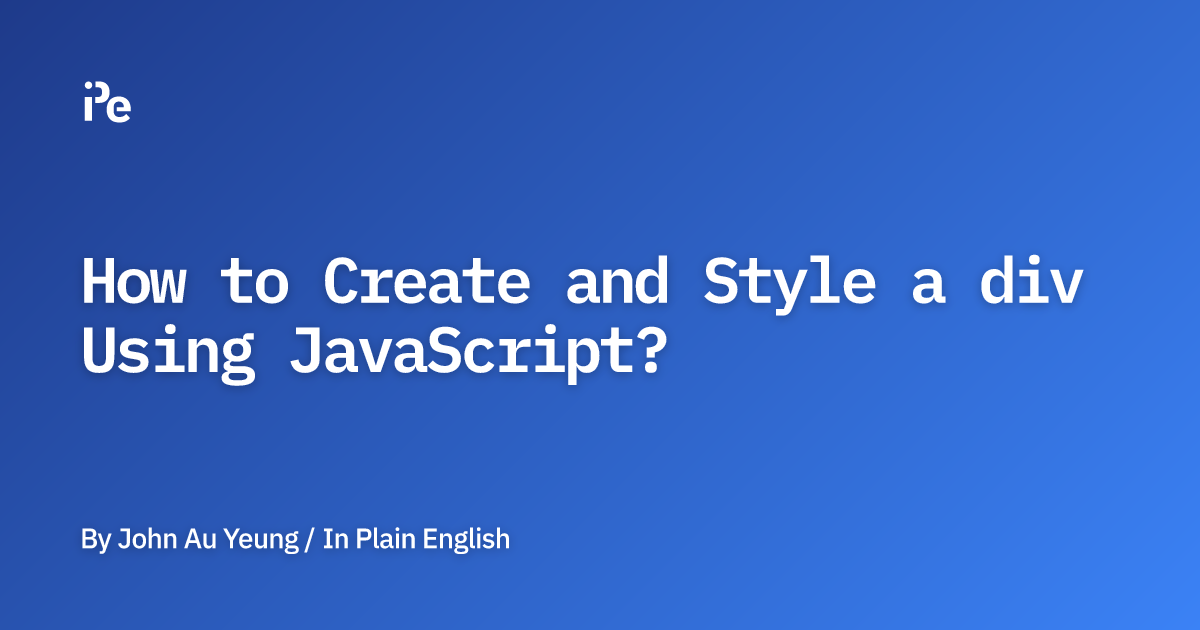Click the word 'Create' in the headline
1200x630 pixels.
426,284
